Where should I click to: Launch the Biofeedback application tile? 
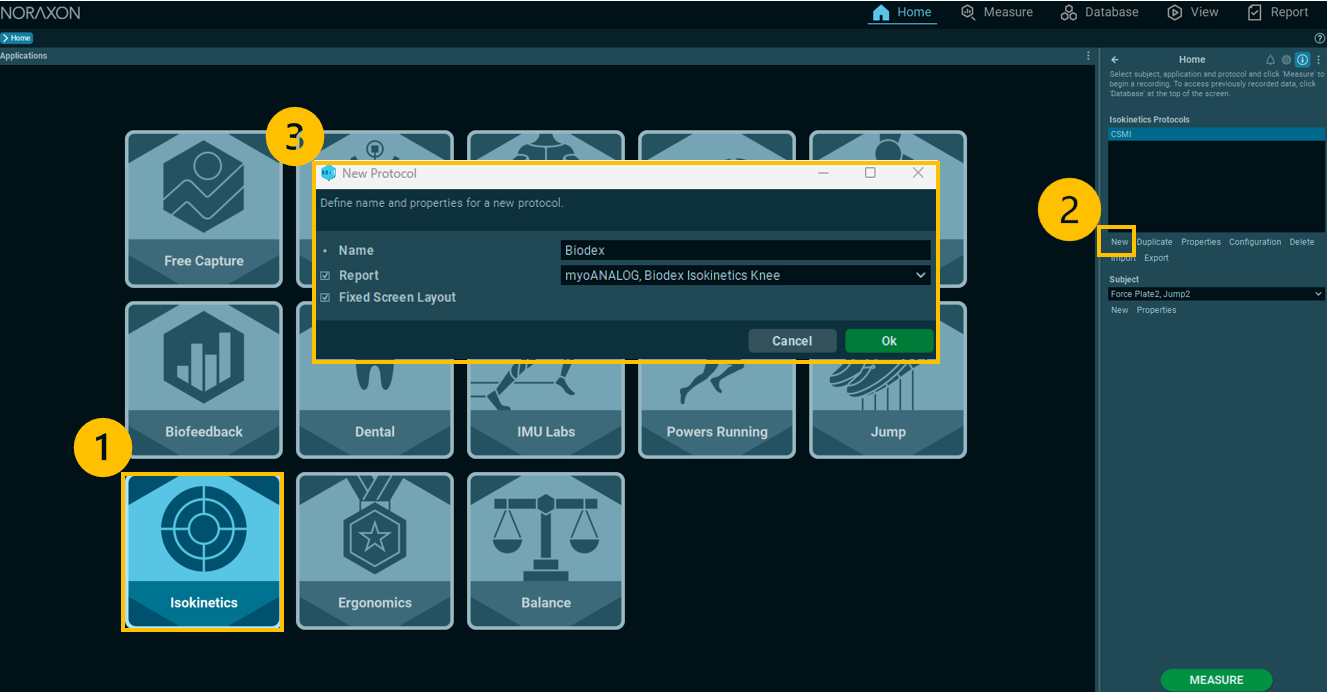pos(204,379)
